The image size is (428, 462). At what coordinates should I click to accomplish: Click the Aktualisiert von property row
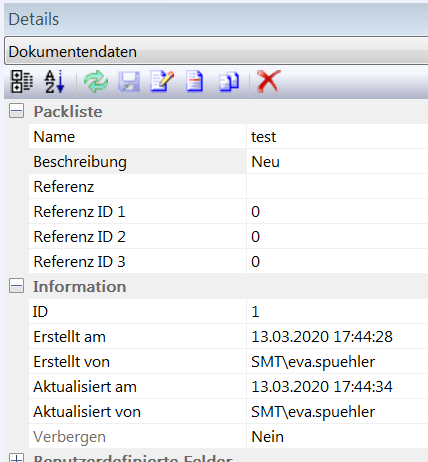tap(228, 412)
